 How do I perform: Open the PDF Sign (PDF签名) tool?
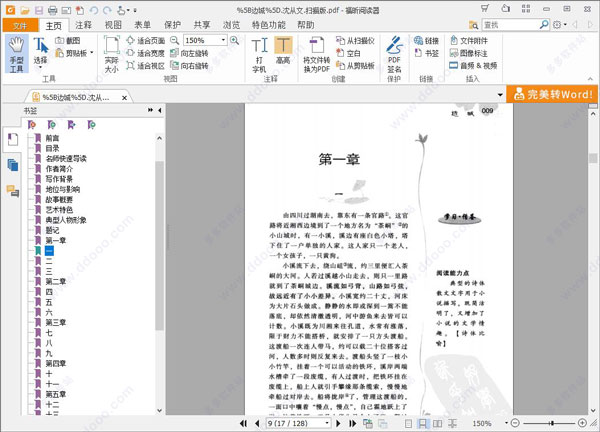tap(394, 55)
